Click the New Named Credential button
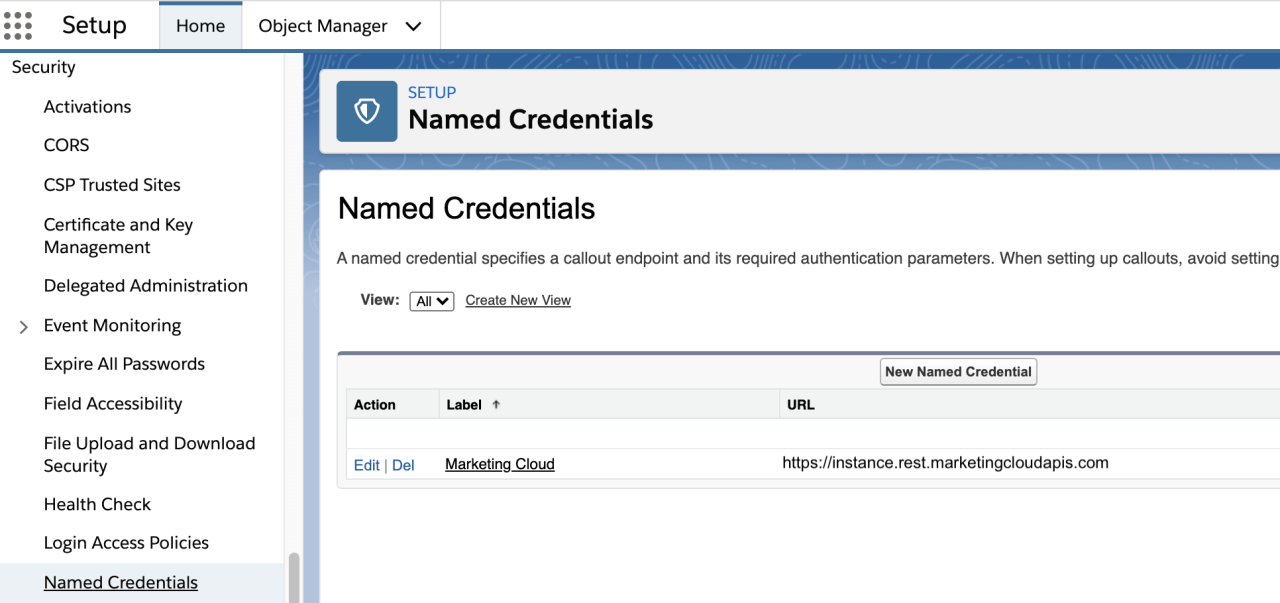Viewport: 1280px width, 603px height. (x=958, y=372)
